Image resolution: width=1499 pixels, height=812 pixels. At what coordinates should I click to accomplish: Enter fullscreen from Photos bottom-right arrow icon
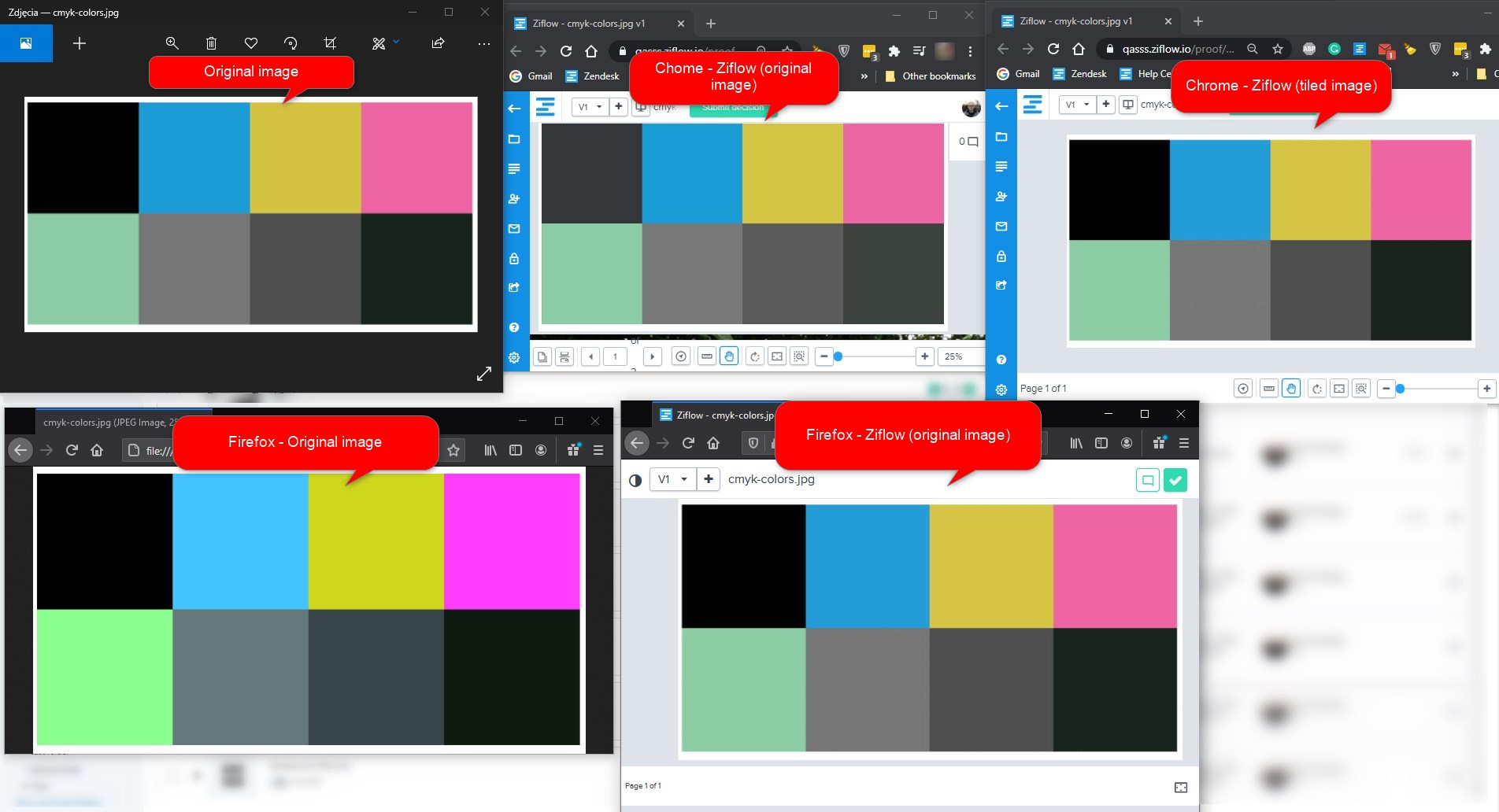point(484,374)
